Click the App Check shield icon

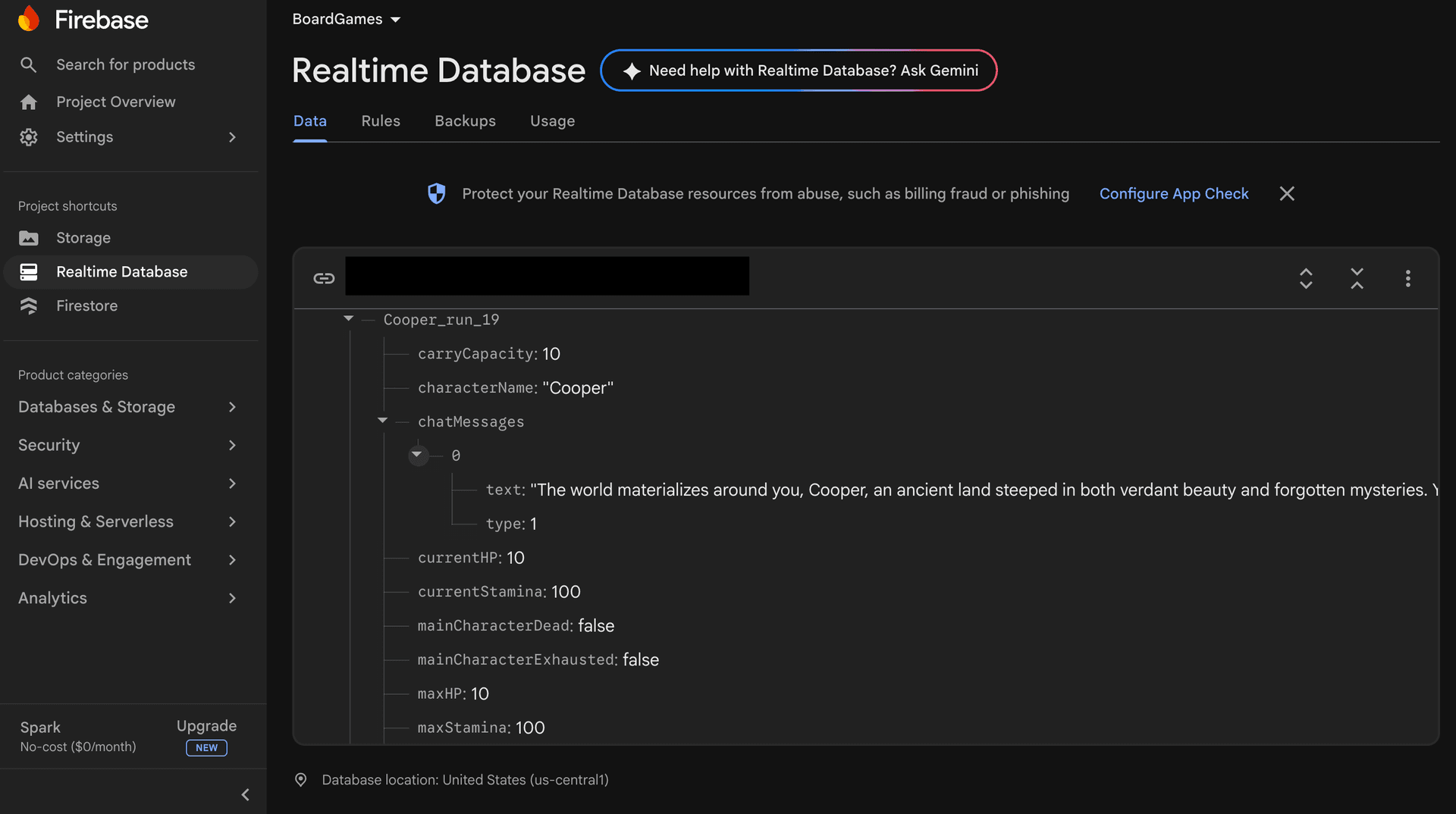tap(437, 194)
